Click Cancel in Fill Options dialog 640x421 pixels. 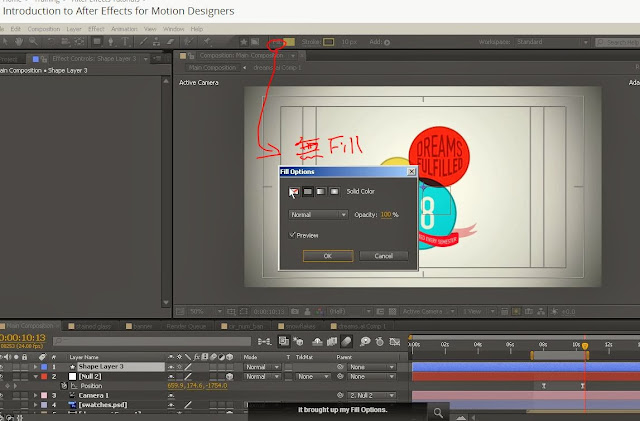[383, 256]
